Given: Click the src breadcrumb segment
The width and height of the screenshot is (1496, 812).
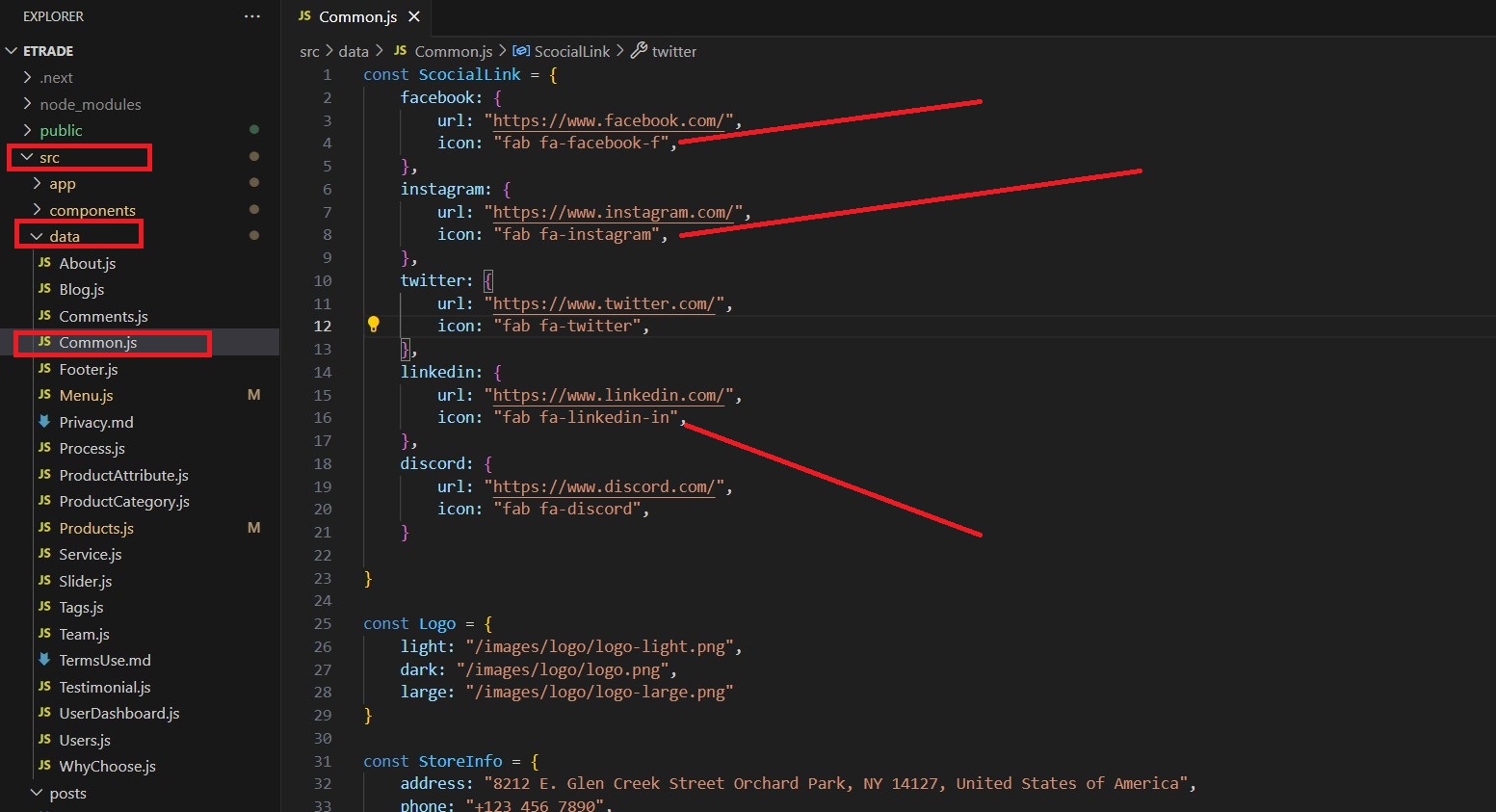Looking at the screenshot, I should pos(309,51).
